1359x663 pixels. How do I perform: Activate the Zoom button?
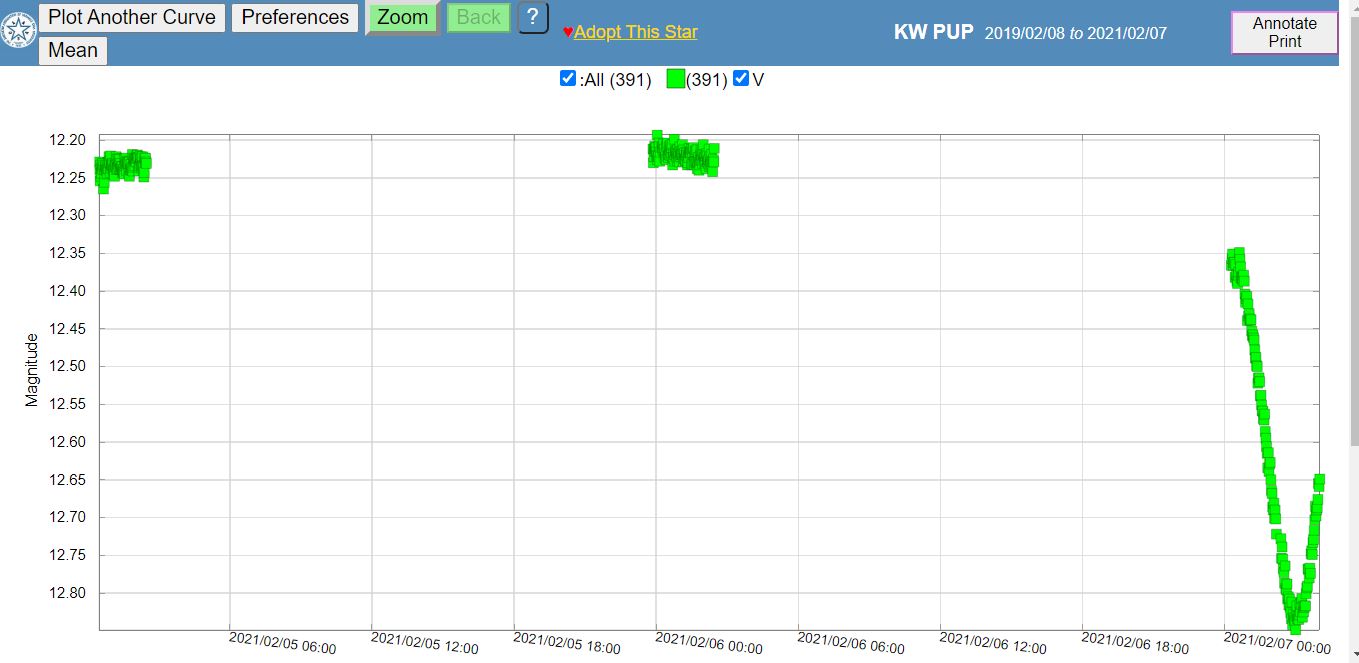click(x=402, y=17)
